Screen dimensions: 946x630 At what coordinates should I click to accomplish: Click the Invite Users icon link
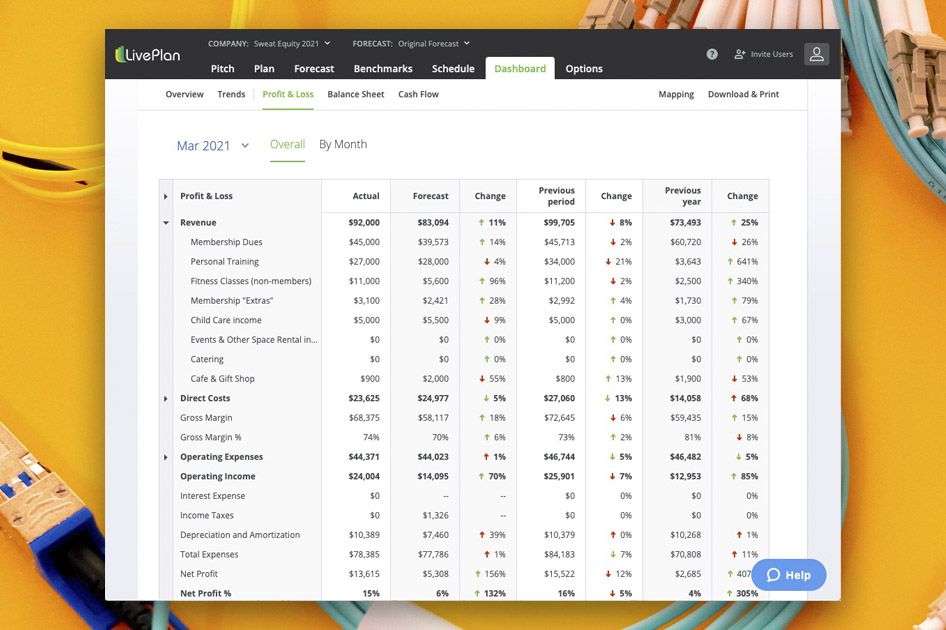[763, 54]
